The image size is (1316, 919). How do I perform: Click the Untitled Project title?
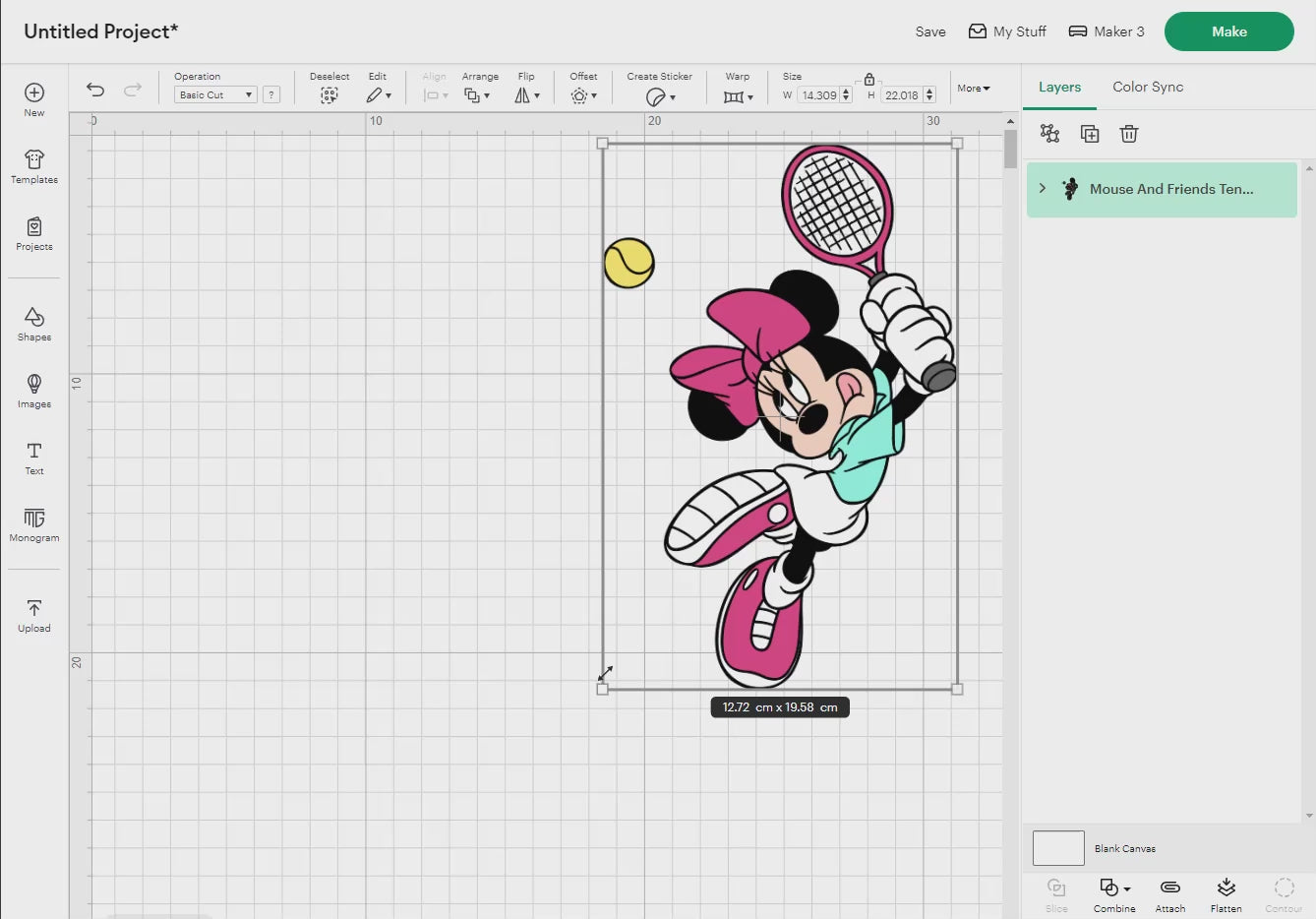[101, 31]
